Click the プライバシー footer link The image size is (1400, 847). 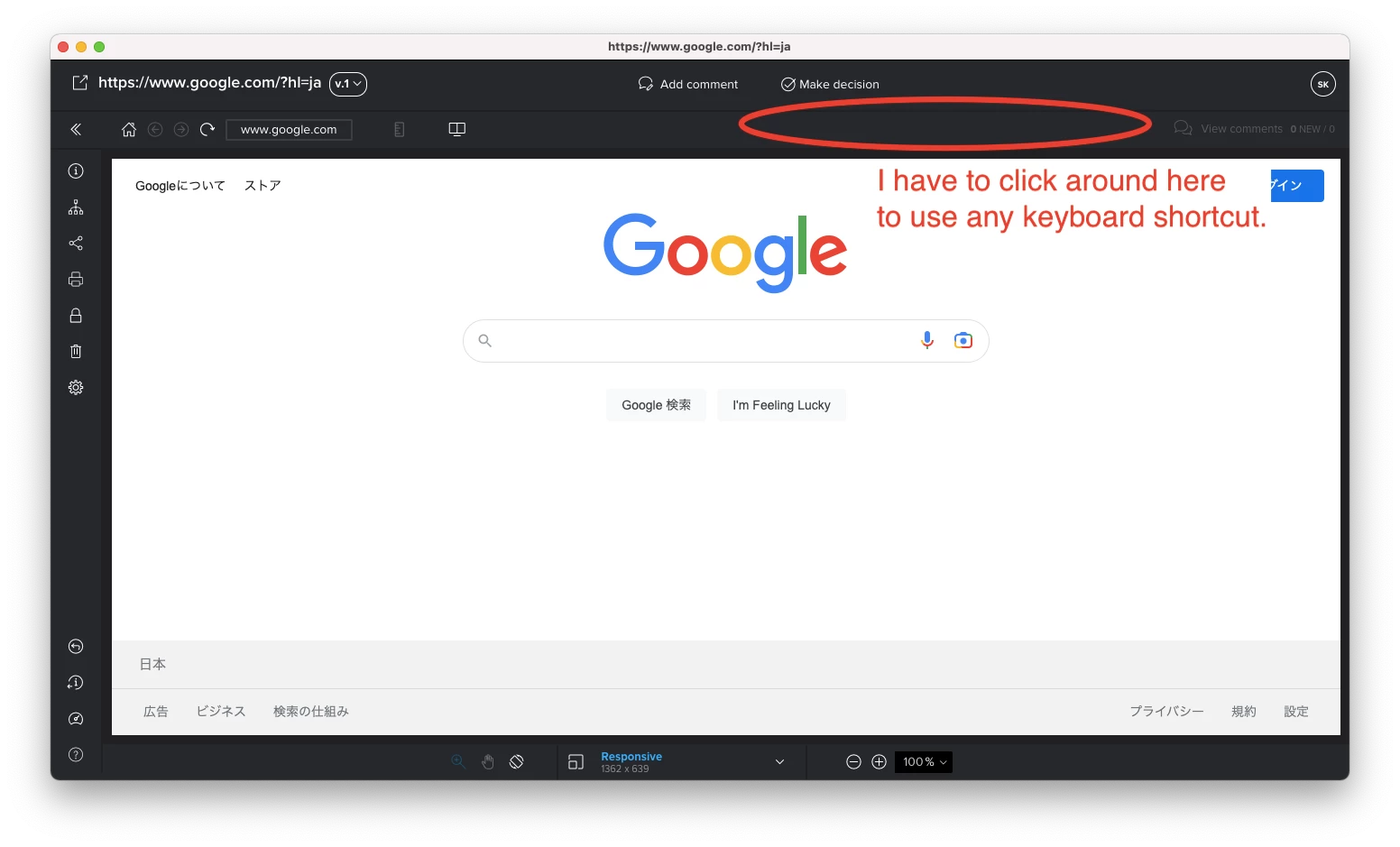[1166, 712]
